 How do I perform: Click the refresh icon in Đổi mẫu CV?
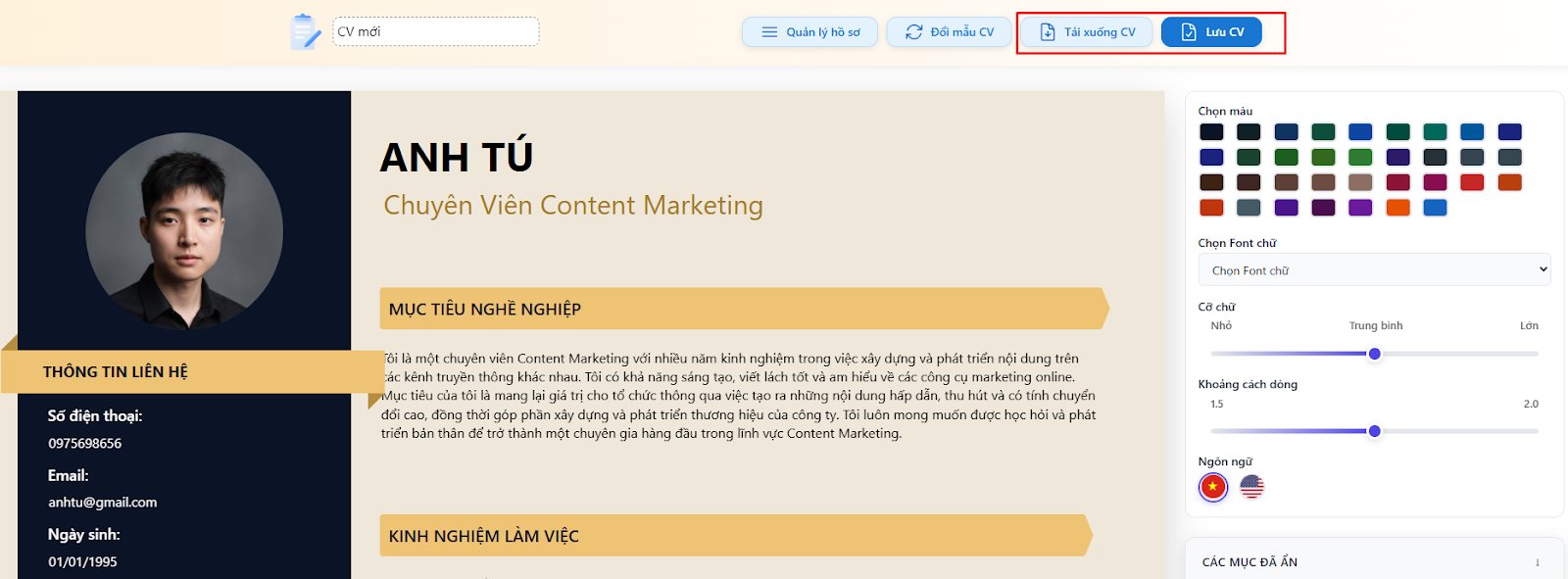pyautogui.click(x=913, y=32)
